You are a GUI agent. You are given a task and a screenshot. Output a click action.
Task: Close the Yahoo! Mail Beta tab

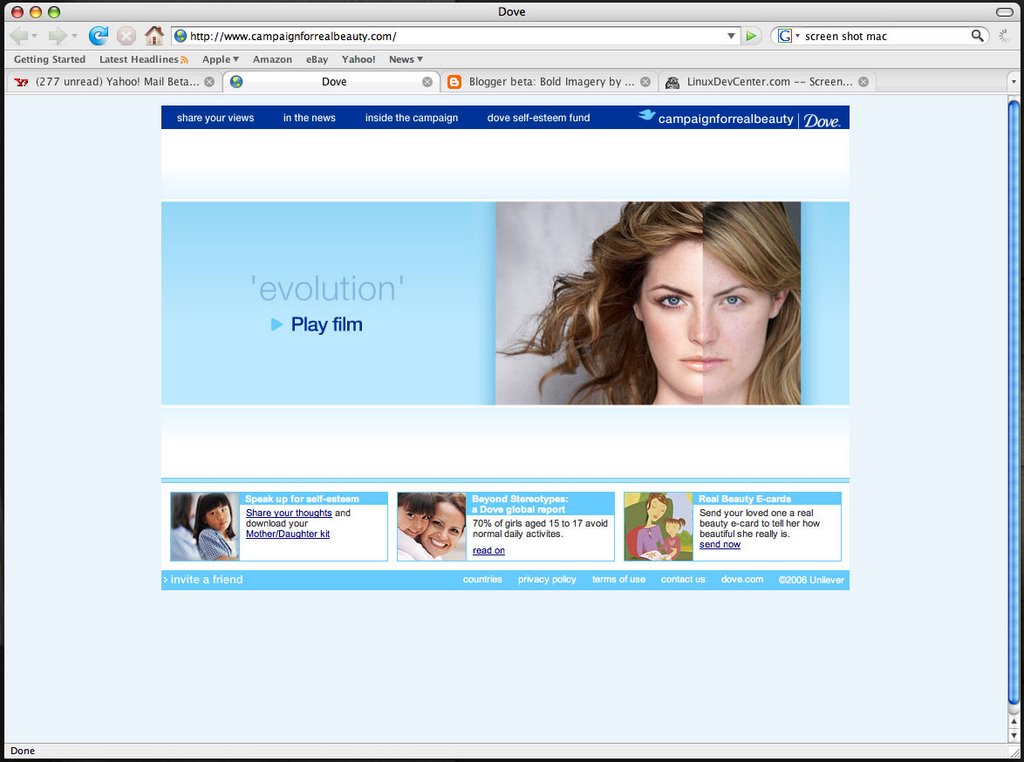click(x=209, y=82)
